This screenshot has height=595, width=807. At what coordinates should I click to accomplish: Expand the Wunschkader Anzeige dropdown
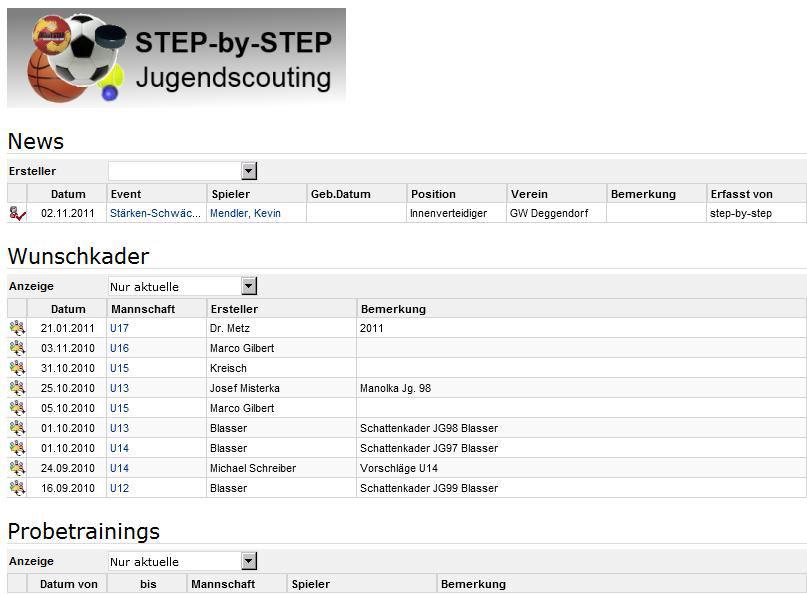coord(249,287)
